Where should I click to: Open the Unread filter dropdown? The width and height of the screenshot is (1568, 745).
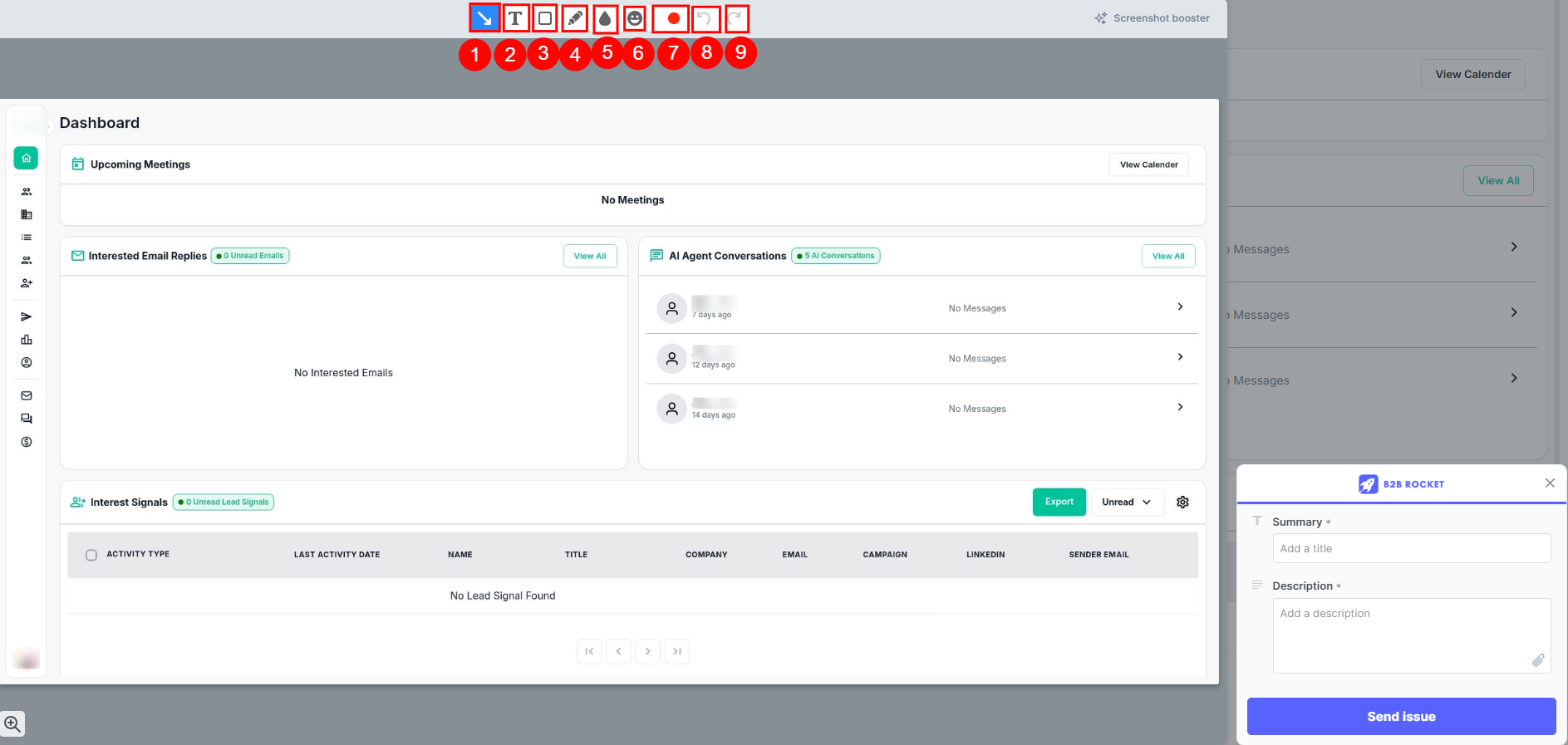click(x=1126, y=502)
